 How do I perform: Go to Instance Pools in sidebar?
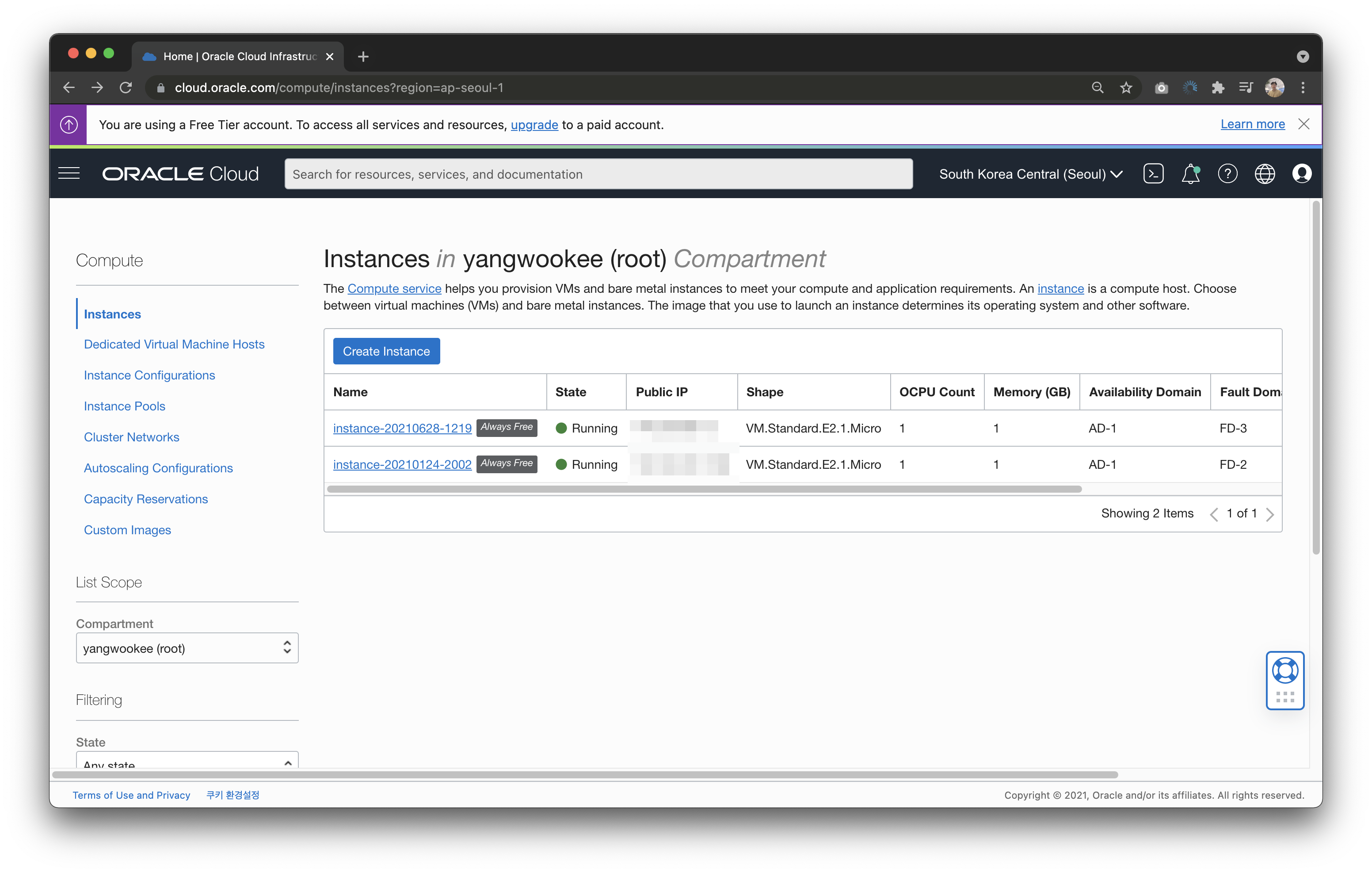tap(124, 406)
